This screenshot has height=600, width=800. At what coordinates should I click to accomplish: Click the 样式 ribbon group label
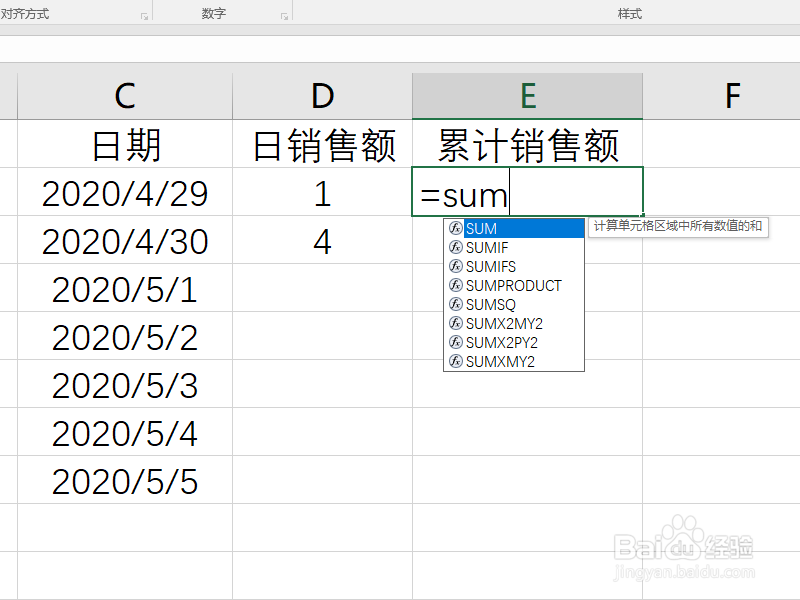pos(630,14)
